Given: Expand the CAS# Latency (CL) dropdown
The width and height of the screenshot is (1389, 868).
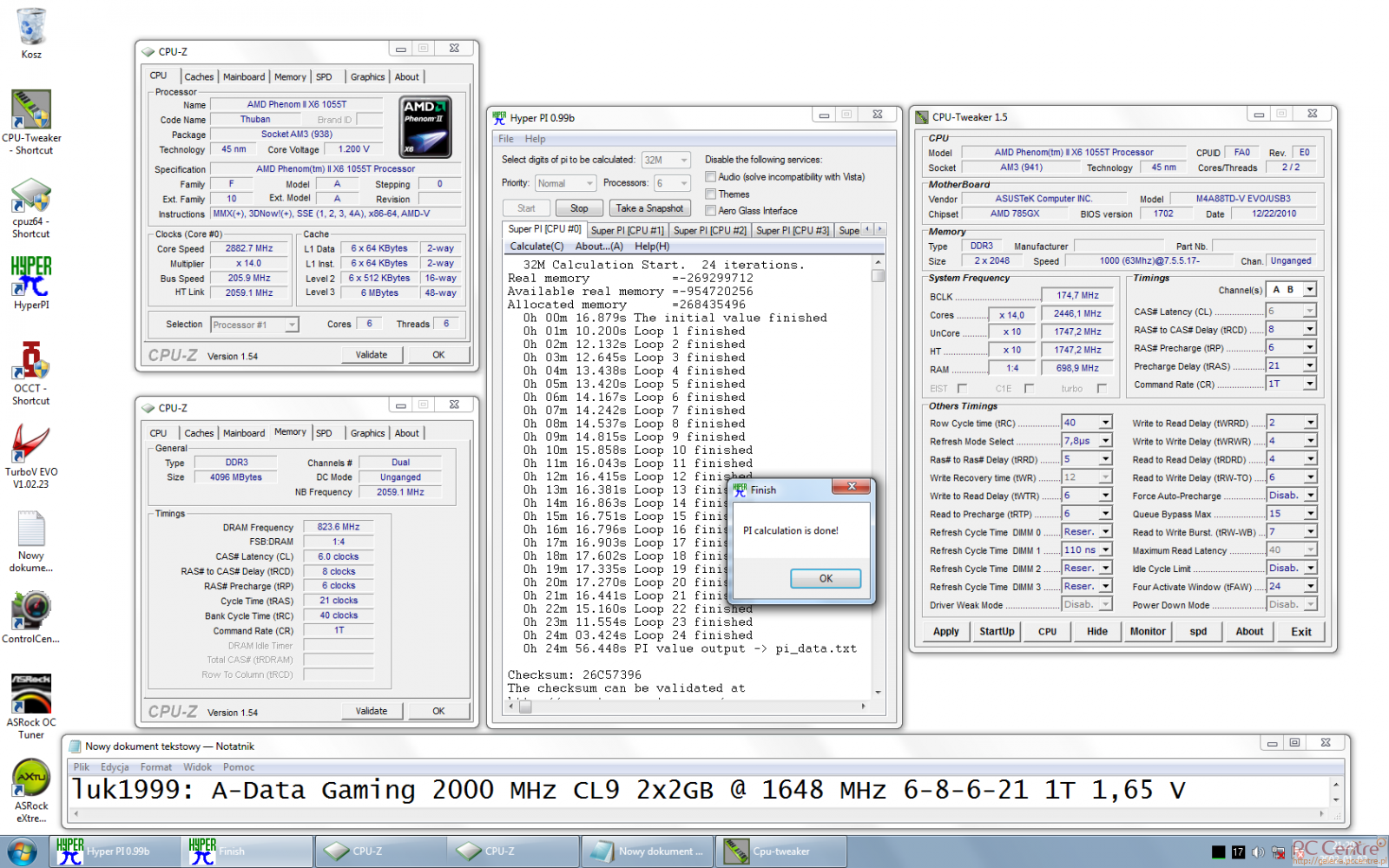Looking at the screenshot, I should click(1309, 312).
